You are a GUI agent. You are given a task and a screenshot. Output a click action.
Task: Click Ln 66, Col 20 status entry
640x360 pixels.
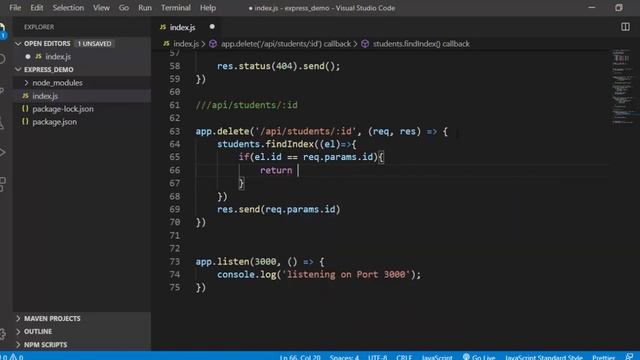click(300, 357)
